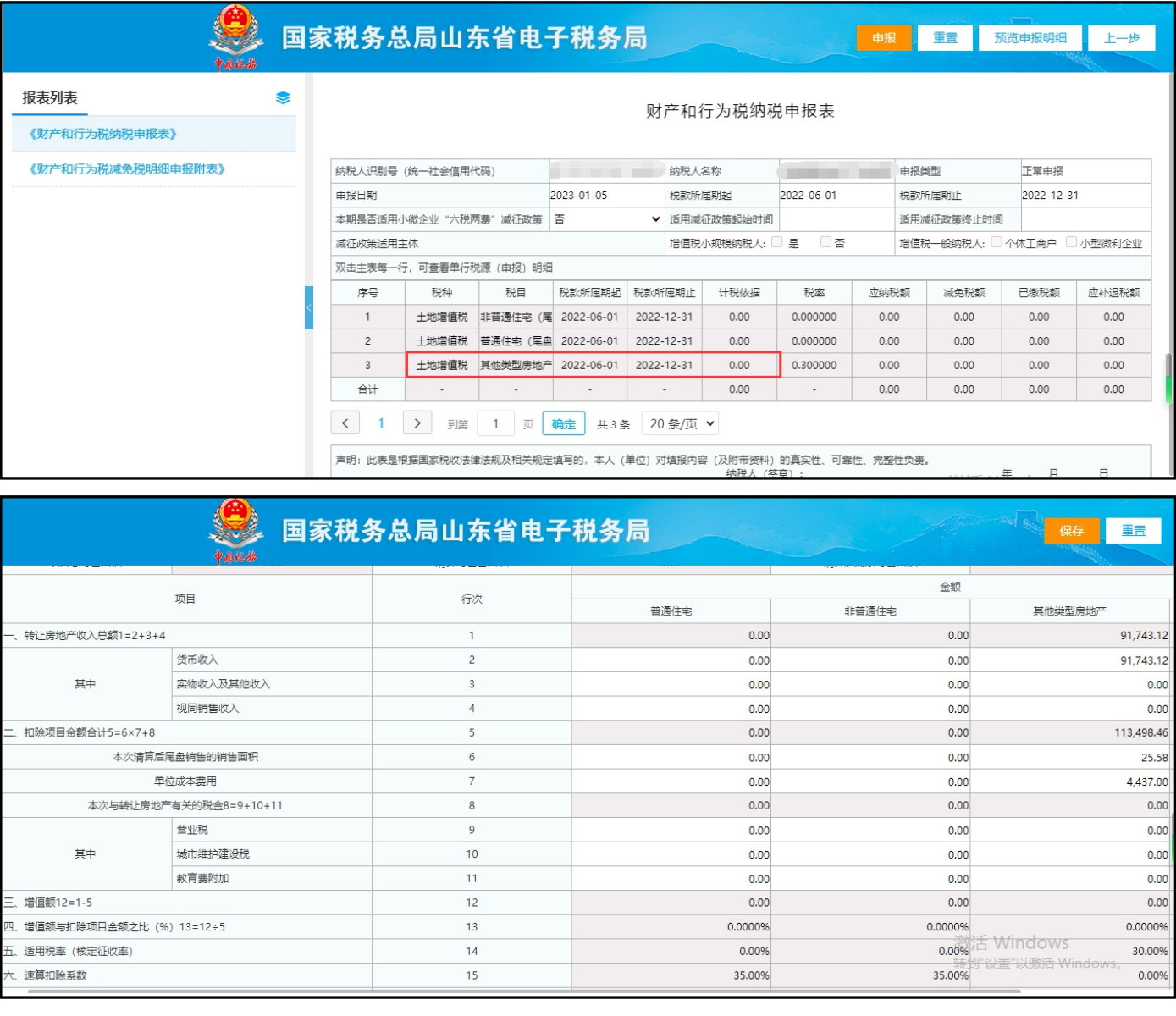This screenshot has height=1016, width=1176.
Task: Click the page number input field
Action: (x=496, y=423)
